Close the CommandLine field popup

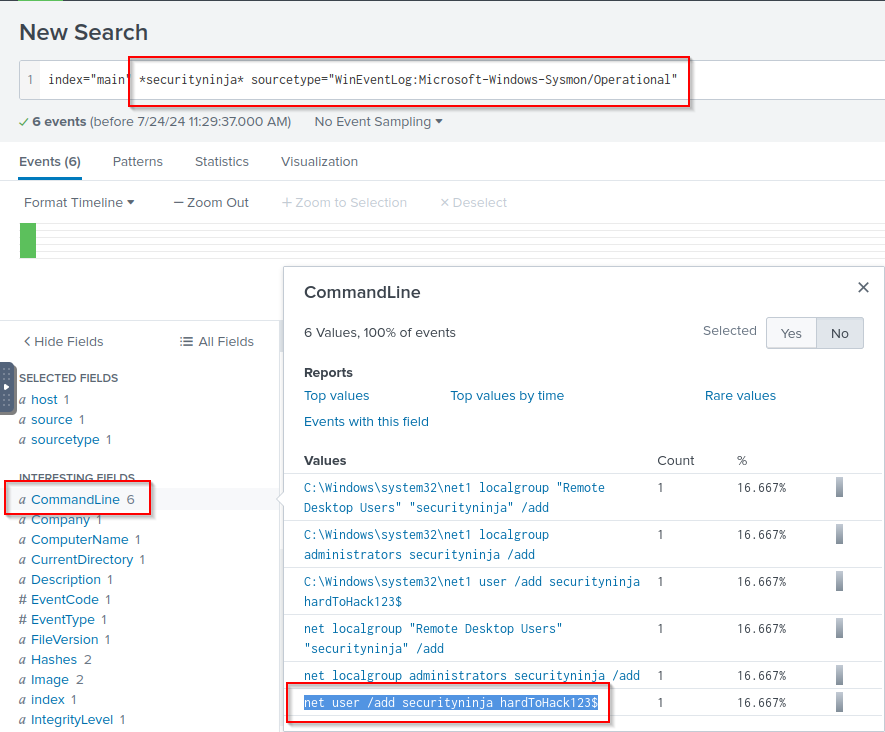pos(863,288)
